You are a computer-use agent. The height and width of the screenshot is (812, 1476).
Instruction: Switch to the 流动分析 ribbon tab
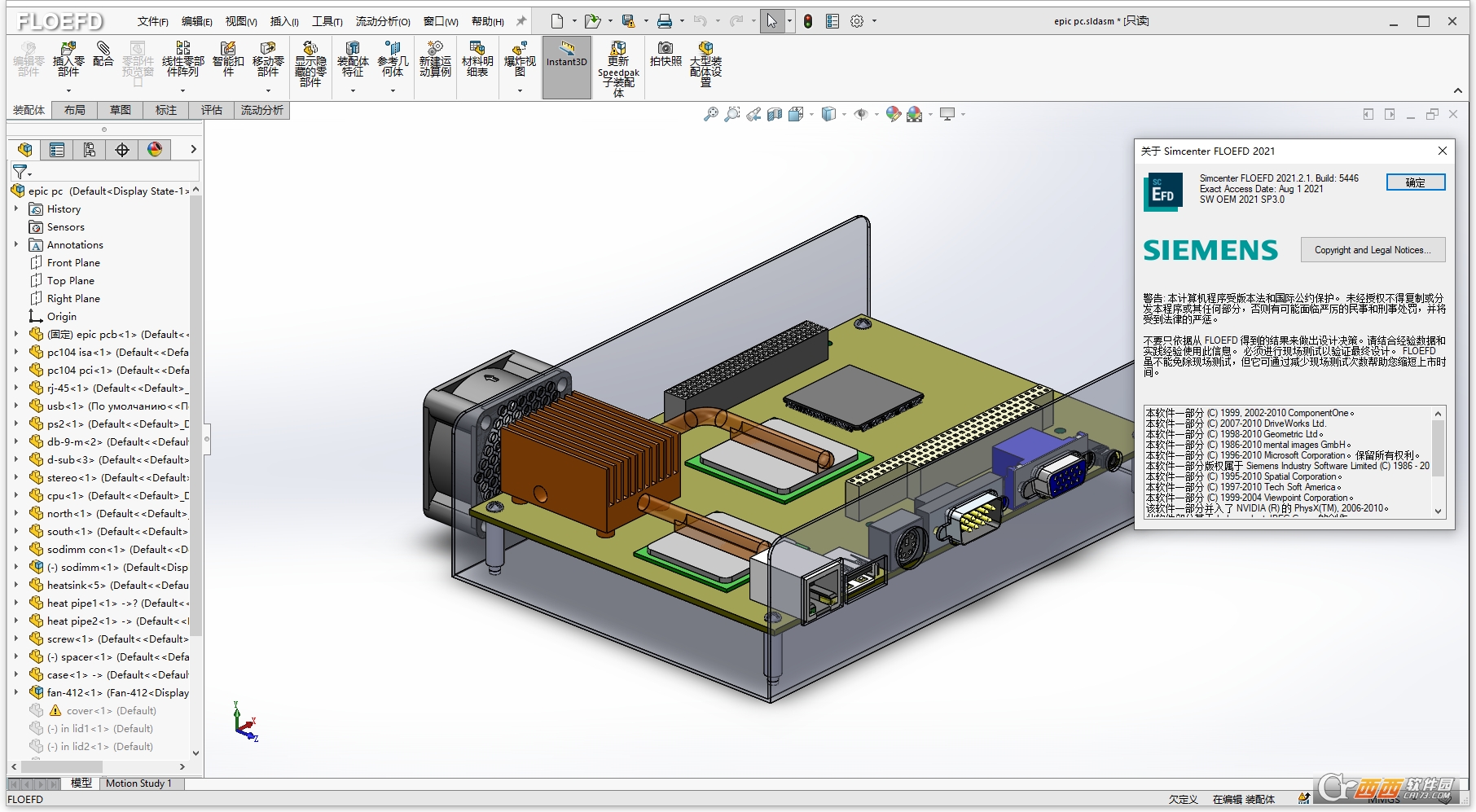click(x=262, y=110)
